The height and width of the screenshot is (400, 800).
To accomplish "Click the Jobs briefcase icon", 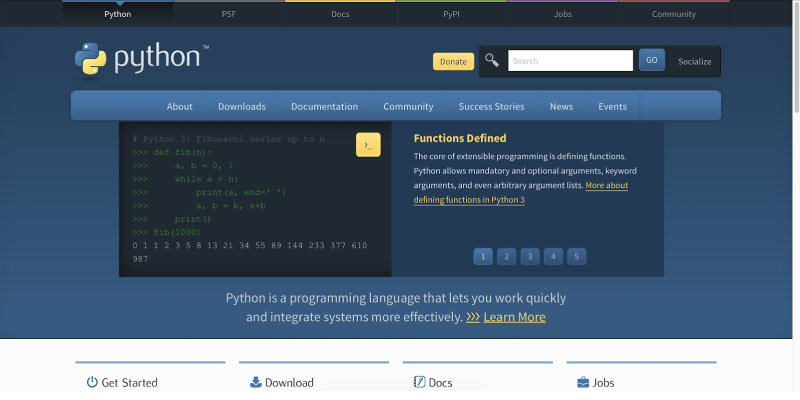I will point(583,382).
